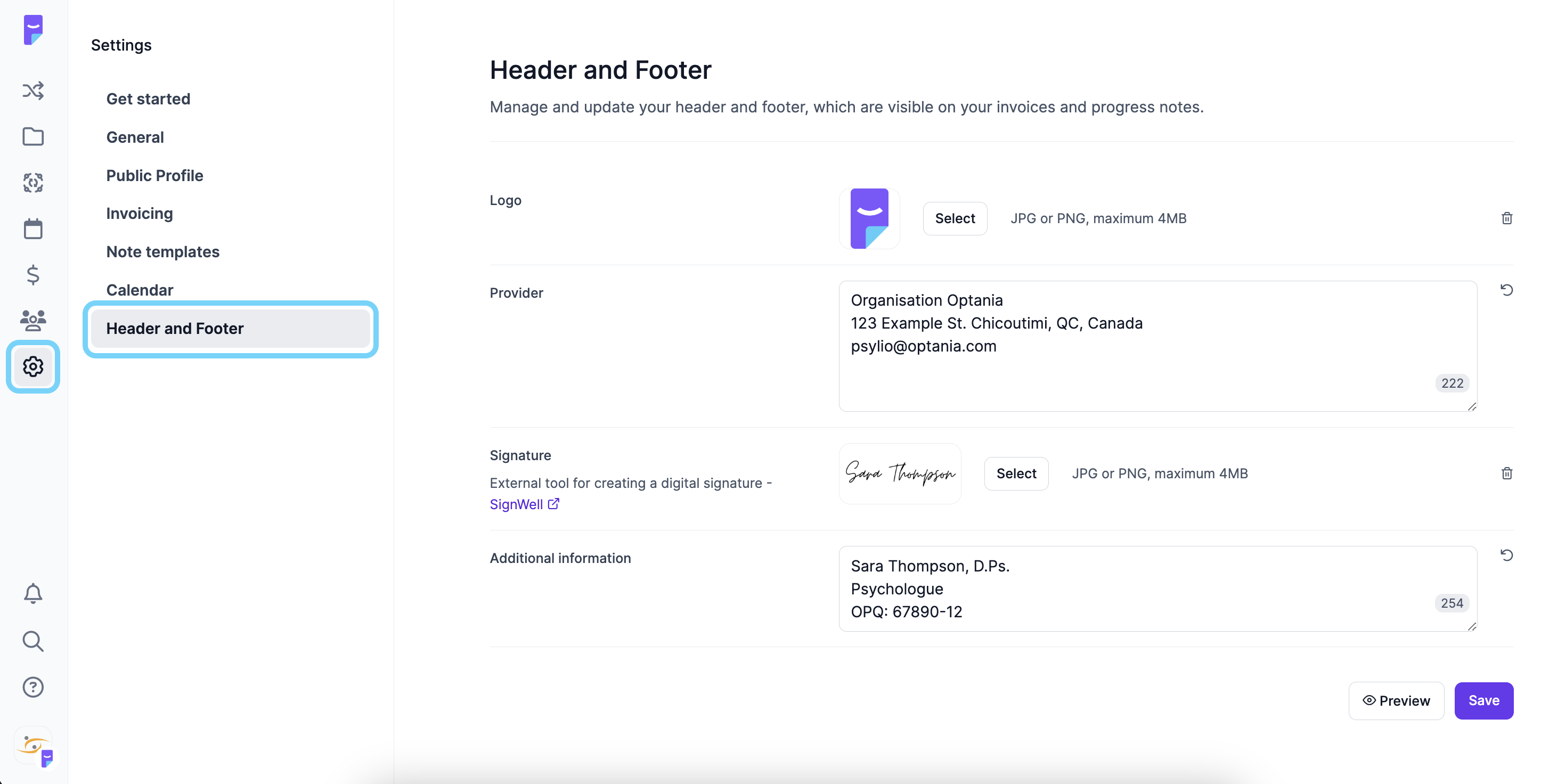
Task: Open the dollar sign billing icon
Action: (33, 274)
